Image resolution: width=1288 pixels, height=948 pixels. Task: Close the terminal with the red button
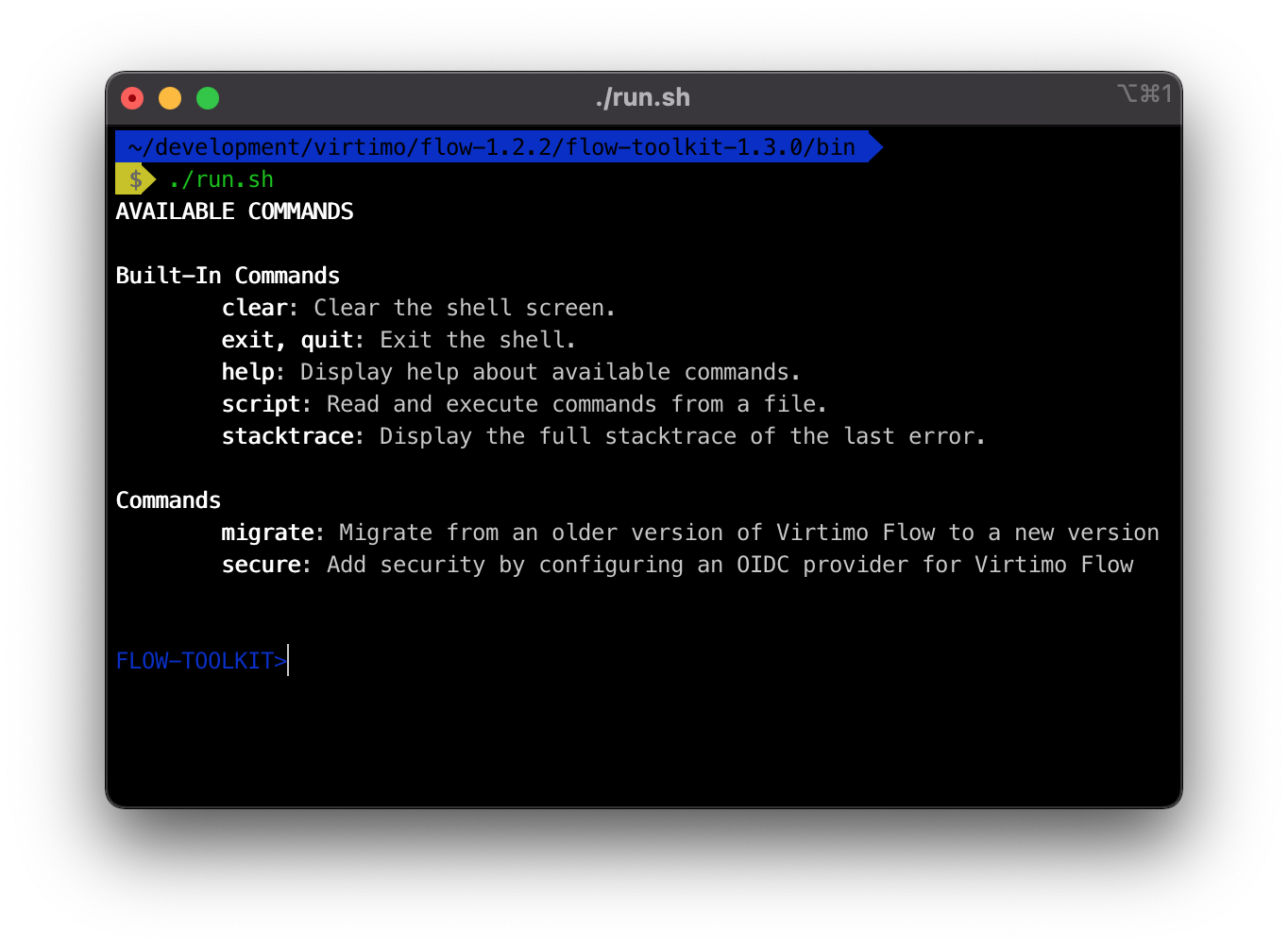(x=132, y=98)
